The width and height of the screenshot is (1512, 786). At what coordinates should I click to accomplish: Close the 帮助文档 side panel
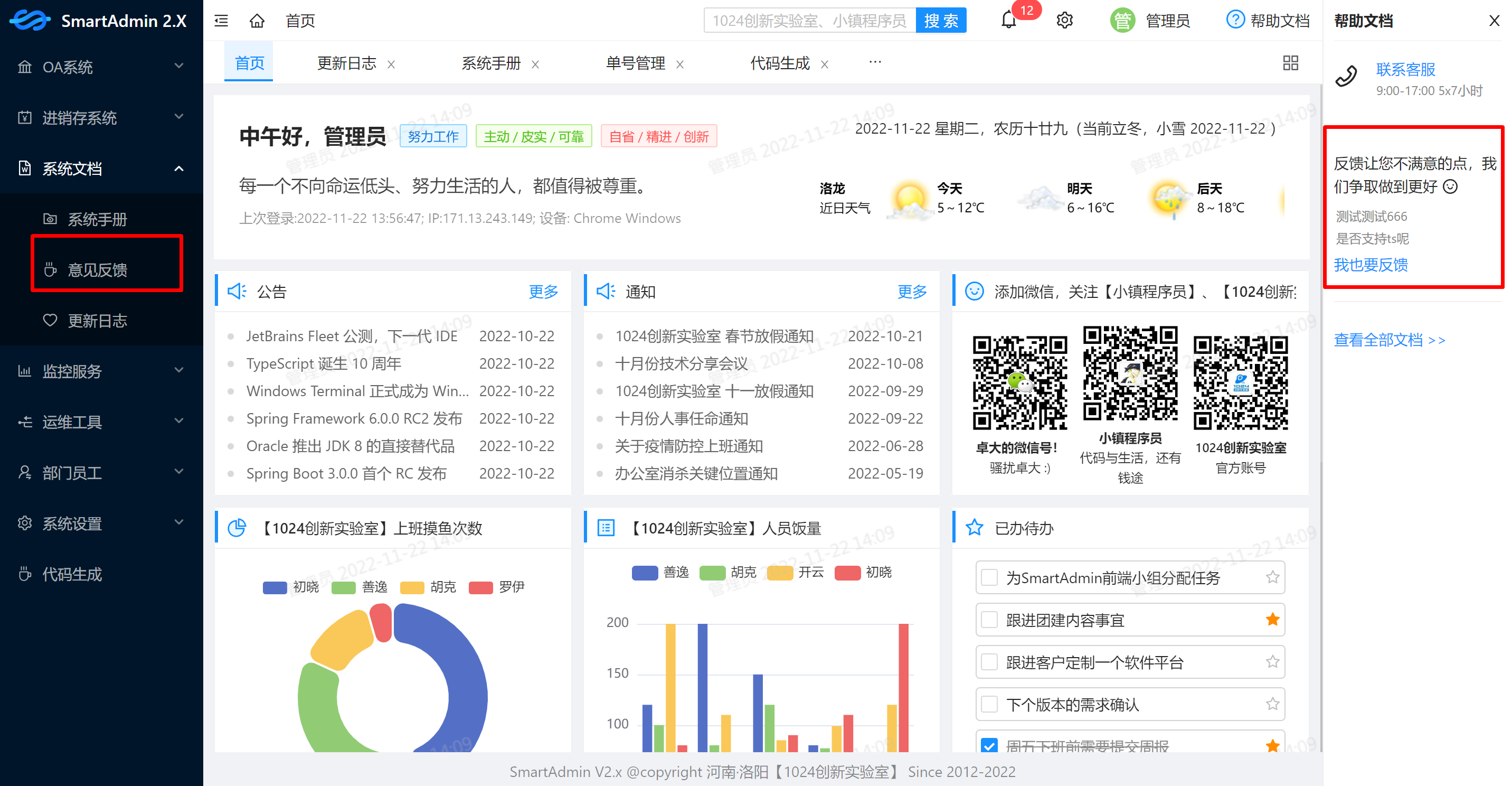(x=1495, y=21)
